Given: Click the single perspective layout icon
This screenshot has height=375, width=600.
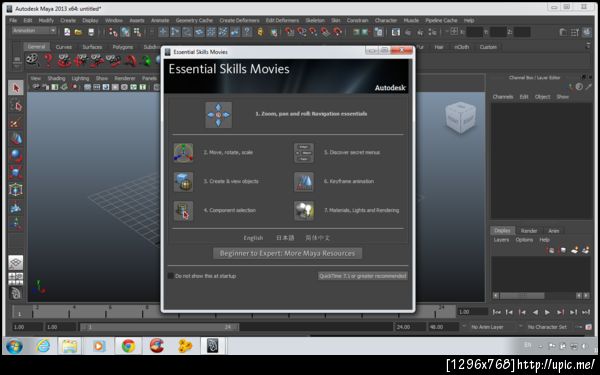Looking at the screenshot, I should [16, 262].
